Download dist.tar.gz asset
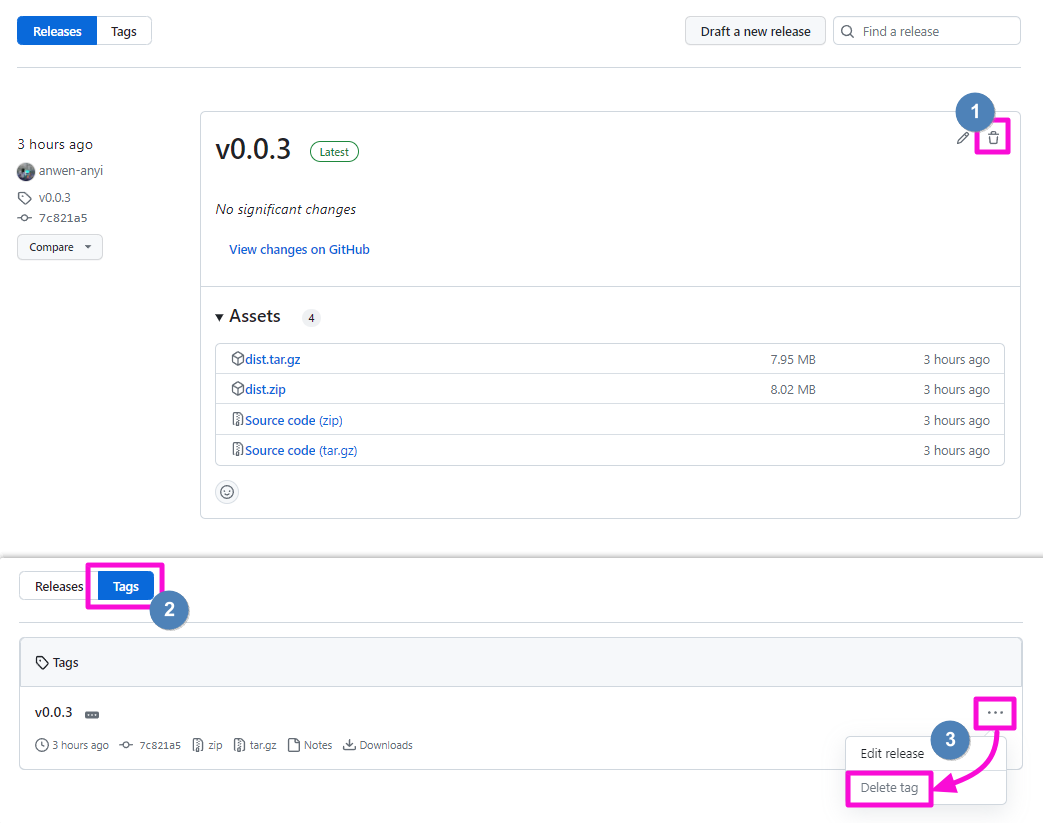Image resolution: width=1043 pixels, height=823 pixels. [x=272, y=359]
